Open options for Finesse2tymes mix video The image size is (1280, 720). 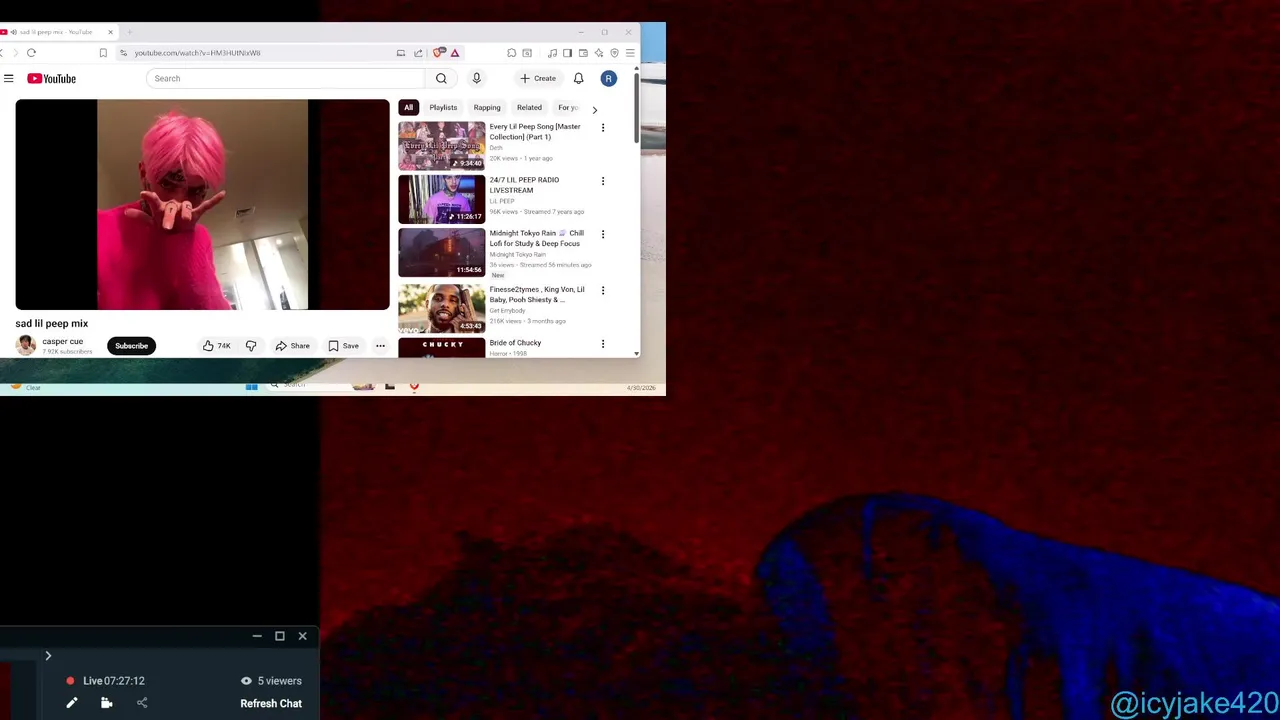click(x=602, y=290)
